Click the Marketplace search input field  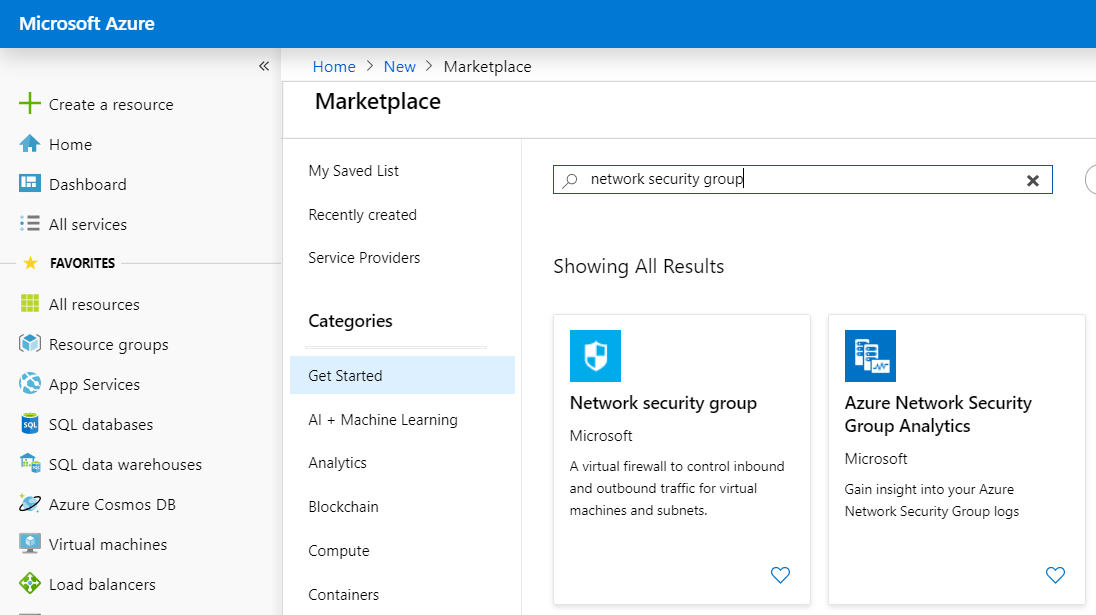pos(802,180)
